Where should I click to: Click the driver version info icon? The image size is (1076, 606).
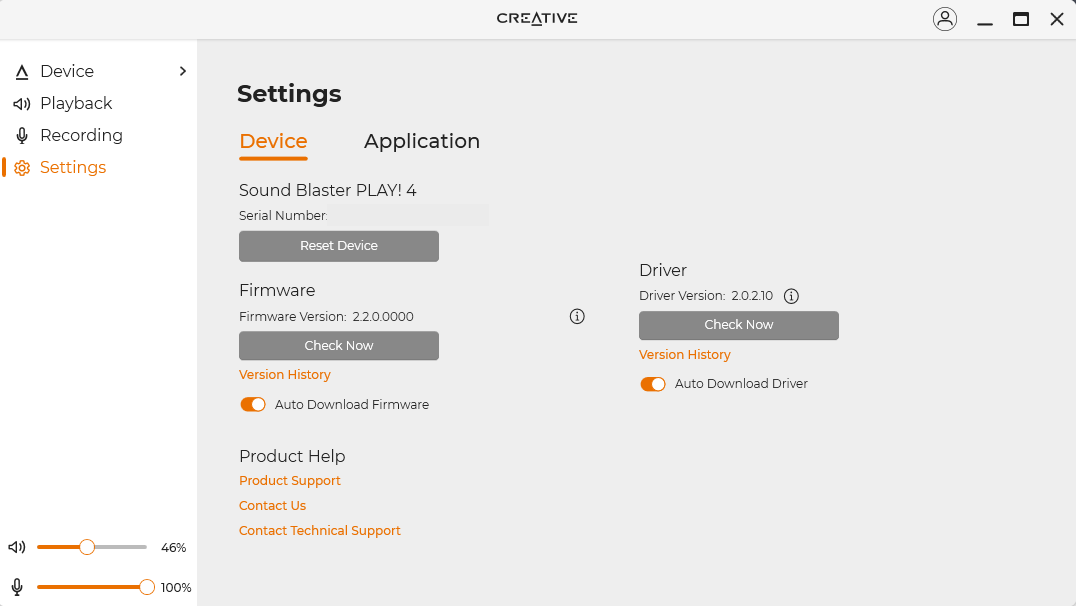(791, 296)
